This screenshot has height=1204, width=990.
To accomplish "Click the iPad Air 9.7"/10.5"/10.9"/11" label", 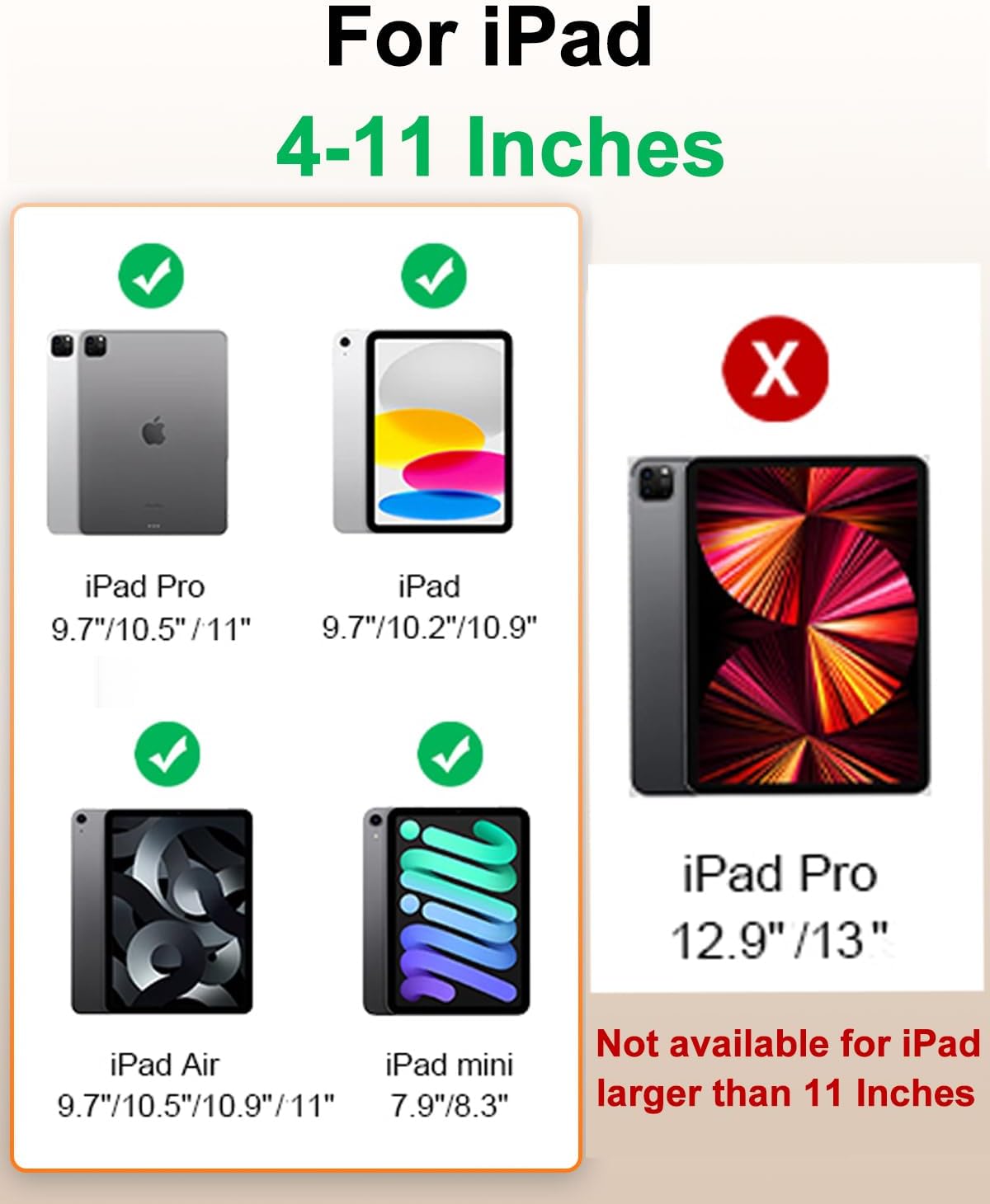I will point(196,1085).
